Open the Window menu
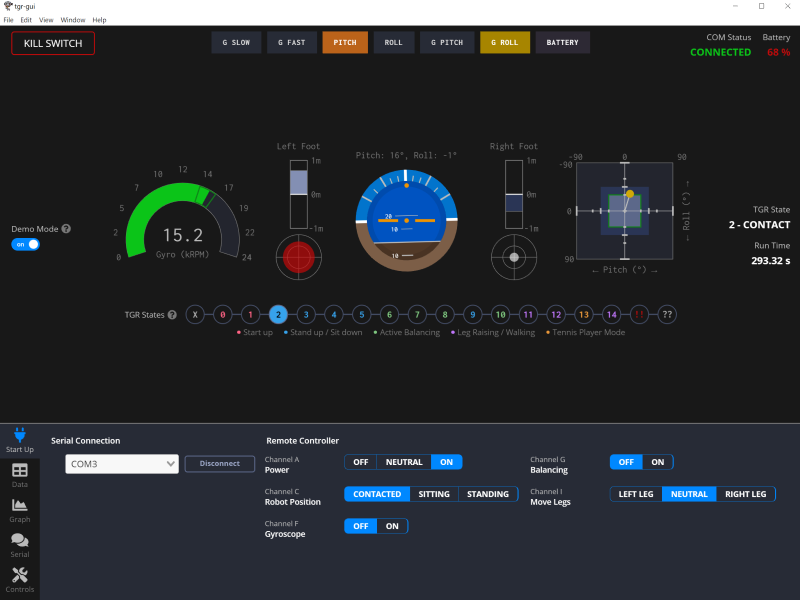 tap(73, 20)
